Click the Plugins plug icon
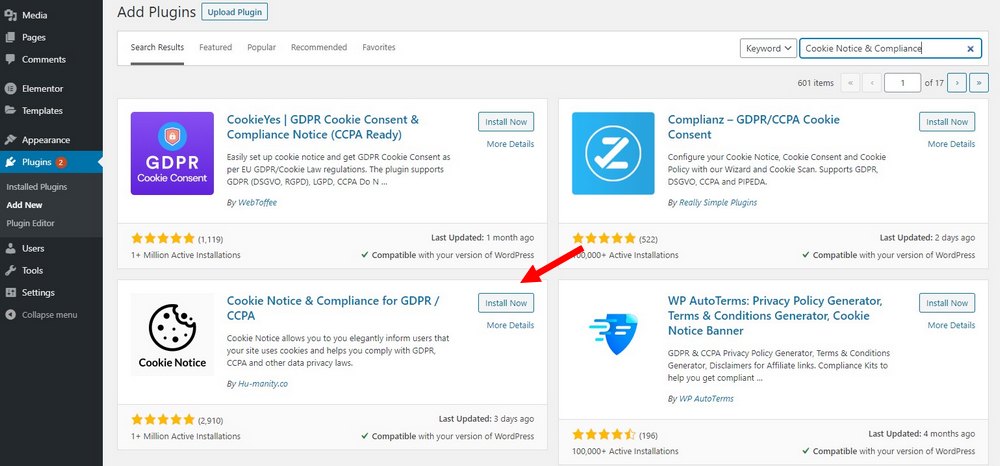The height and width of the screenshot is (466, 1000). 10,162
